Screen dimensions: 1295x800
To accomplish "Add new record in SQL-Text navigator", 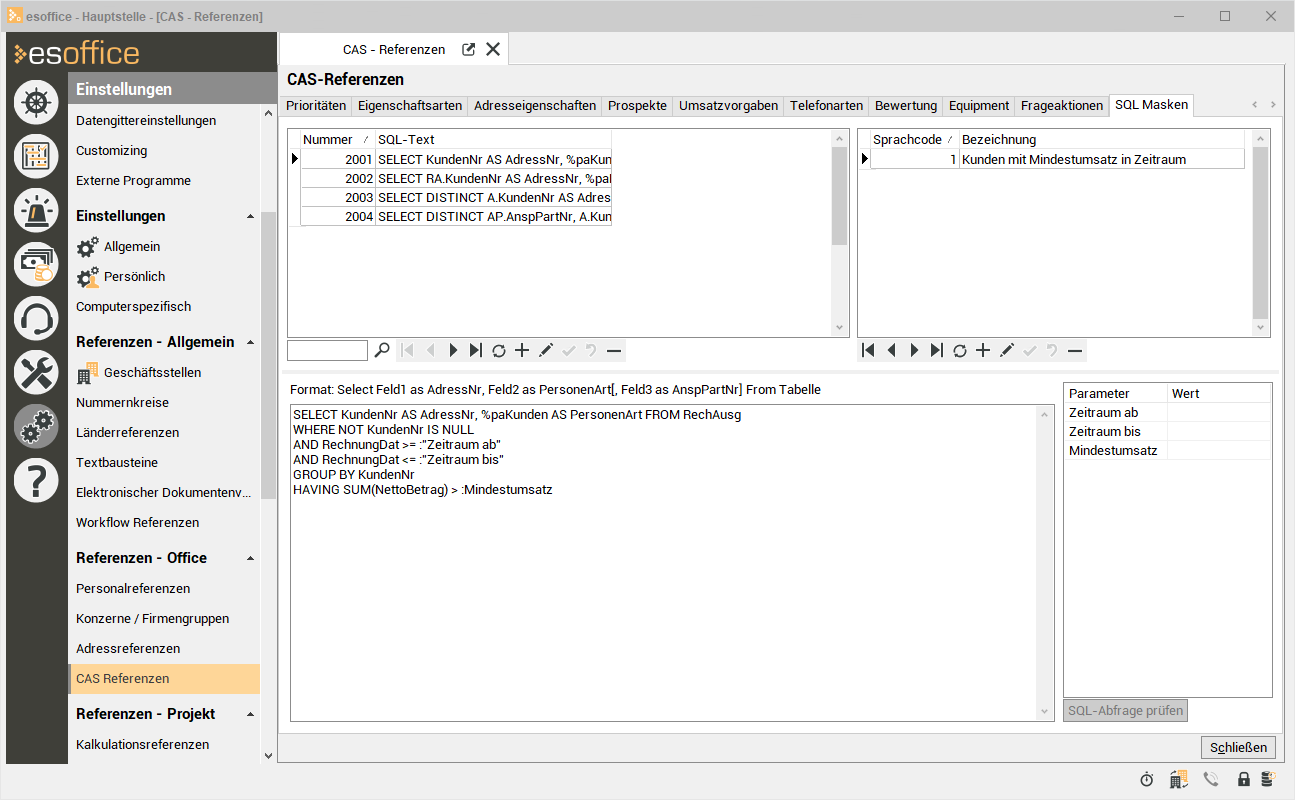I will click(x=521, y=350).
